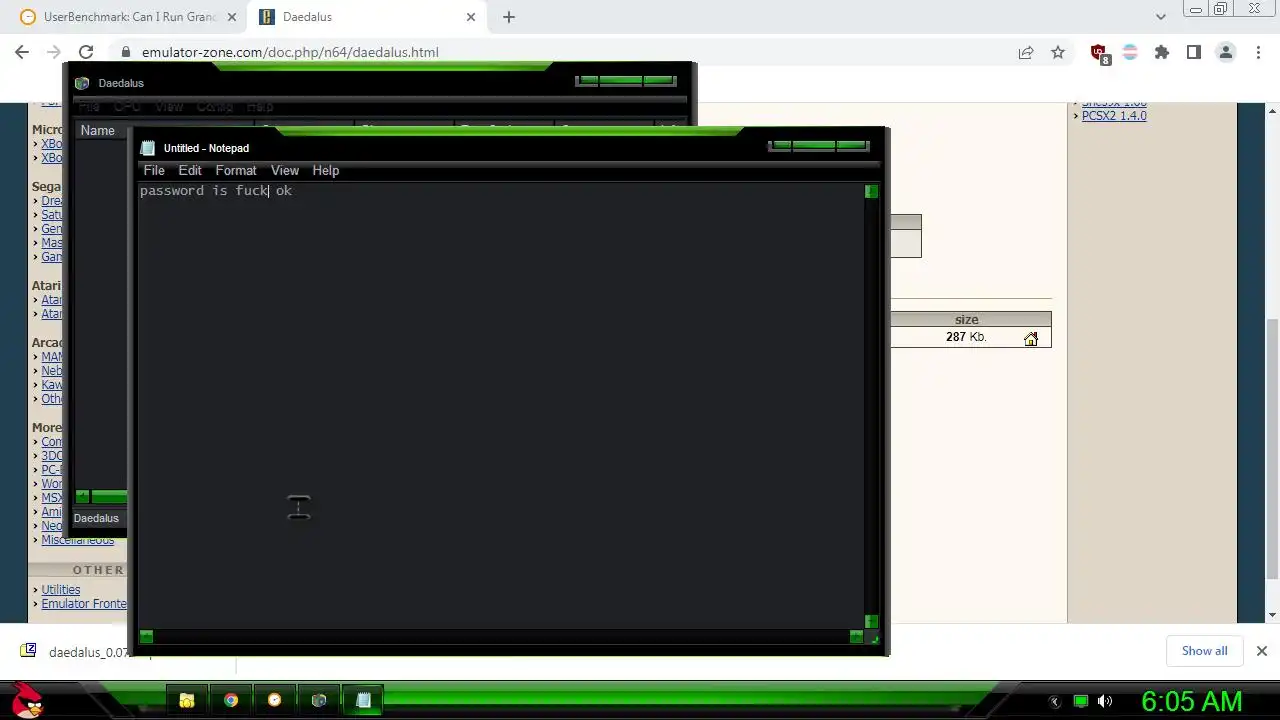Open the PCSX2 1.4.0 link
The width and height of the screenshot is (1280, 720).
click(x=1114, y=116)
